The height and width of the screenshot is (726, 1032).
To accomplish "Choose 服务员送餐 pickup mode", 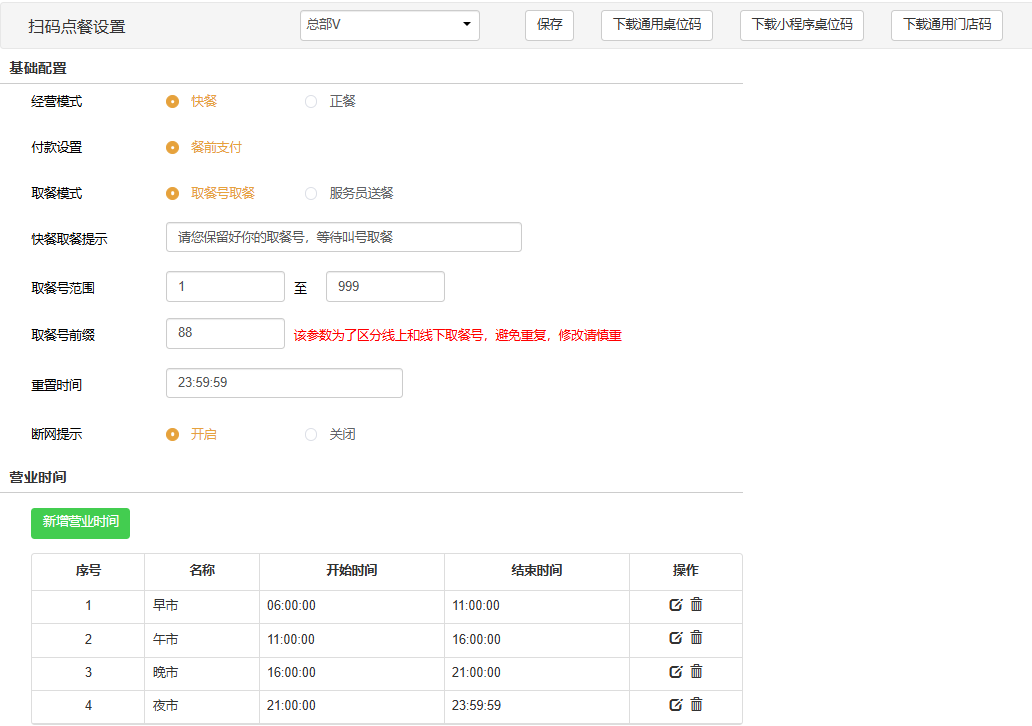I will point(311,193).
